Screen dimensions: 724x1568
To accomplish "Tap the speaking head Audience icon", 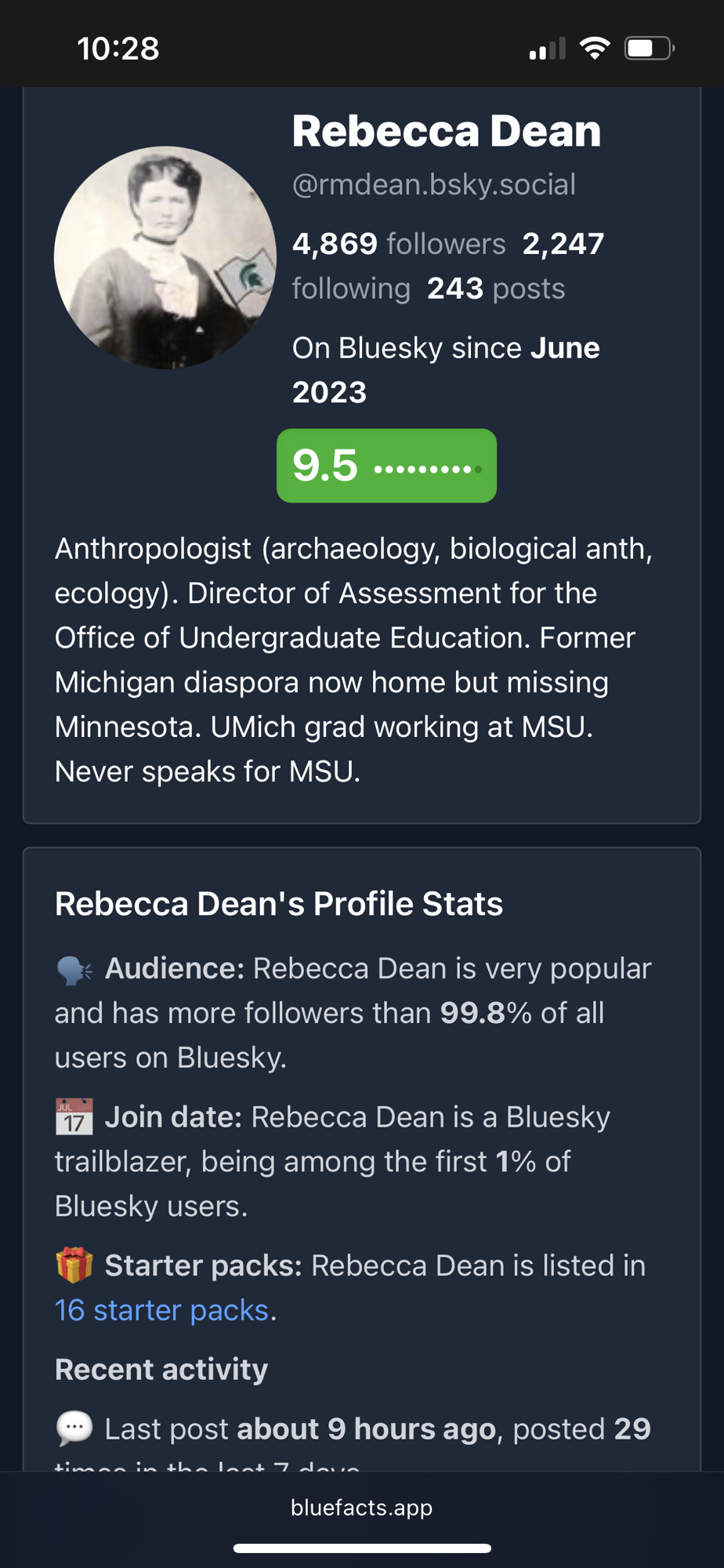I will [74, 970].
